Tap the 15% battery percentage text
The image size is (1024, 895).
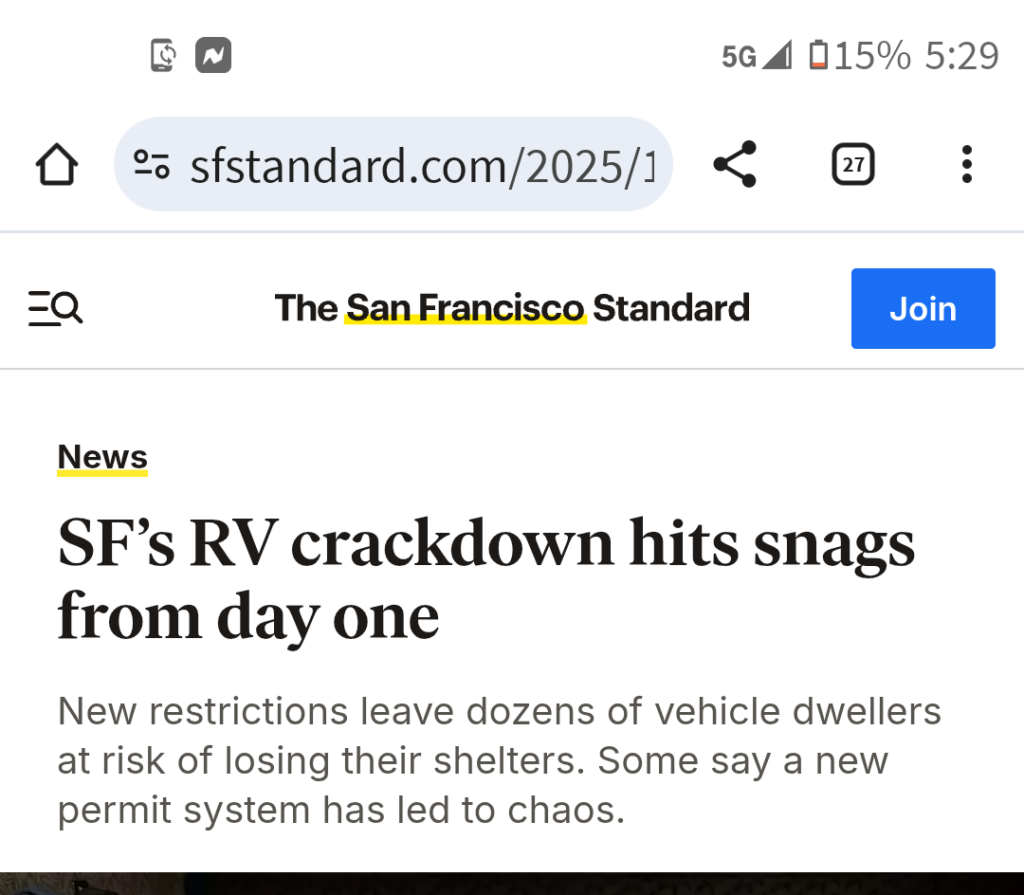click(x=872, y=56)
